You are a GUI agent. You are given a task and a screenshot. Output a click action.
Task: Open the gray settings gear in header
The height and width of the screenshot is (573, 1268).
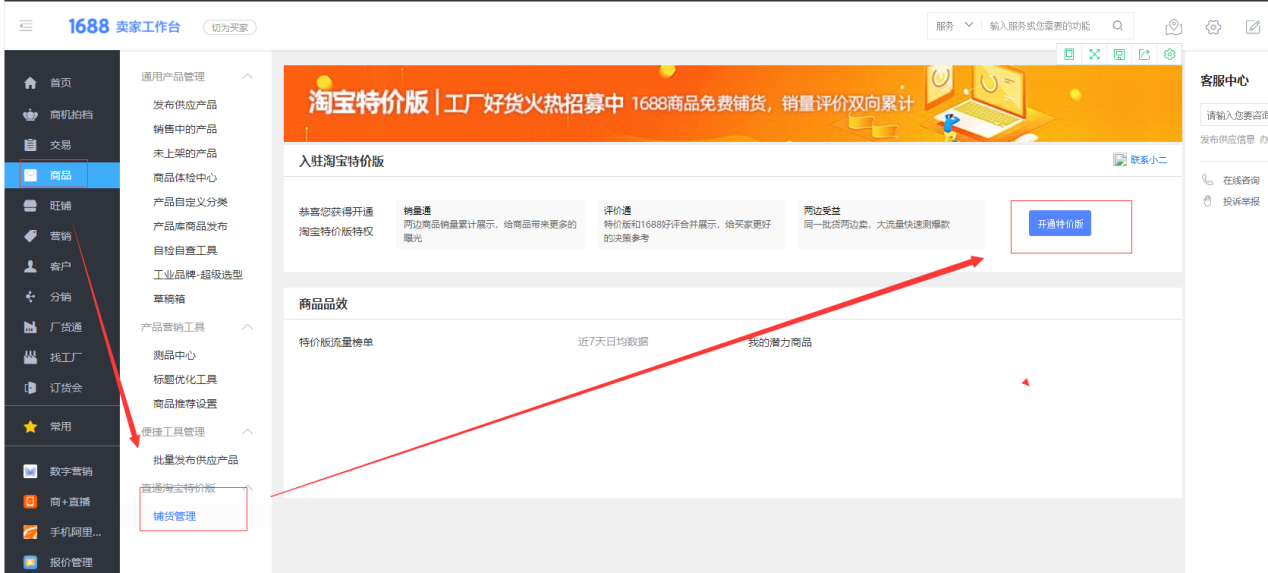pos(1213,27)
